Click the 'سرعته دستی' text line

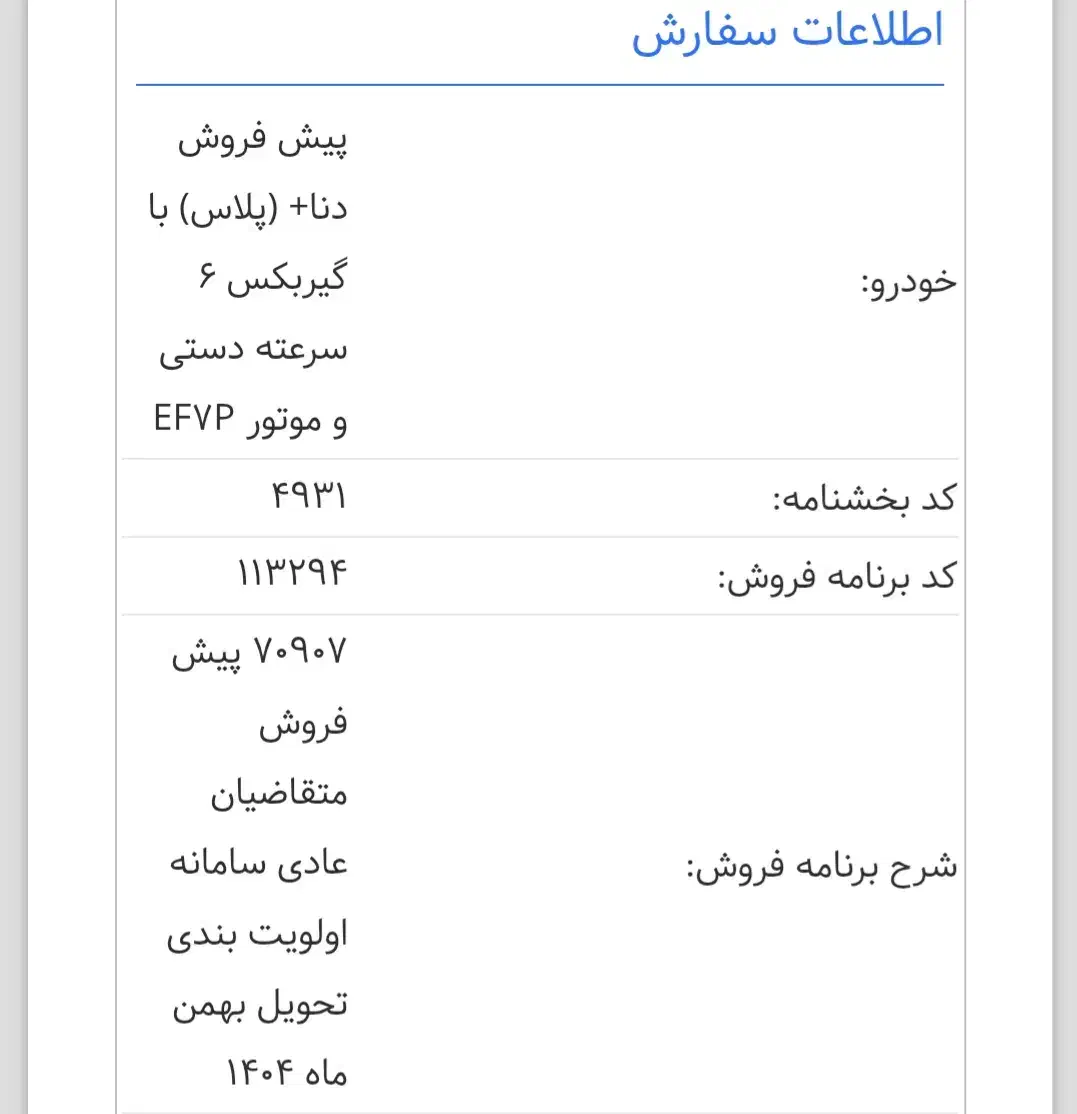click(253, 352)
